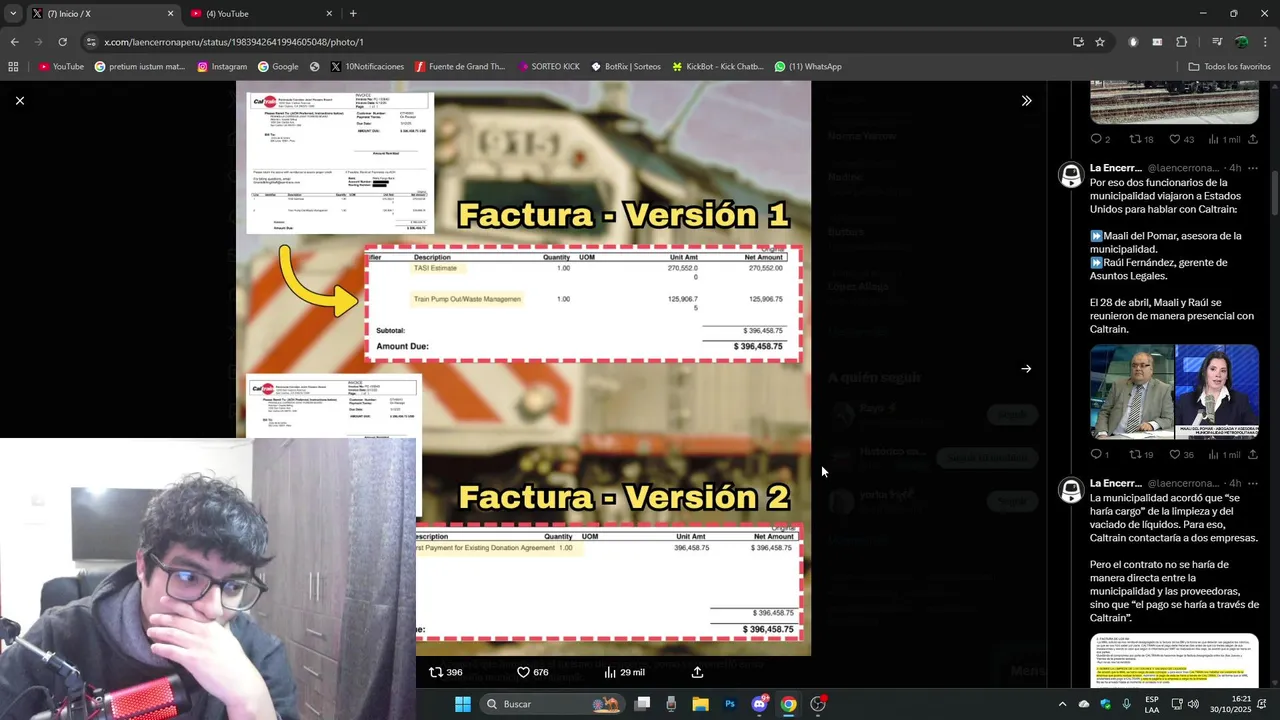
Task: Click microphone icon in system tray
Action: pyautogui.click(x=1127, y=704)
